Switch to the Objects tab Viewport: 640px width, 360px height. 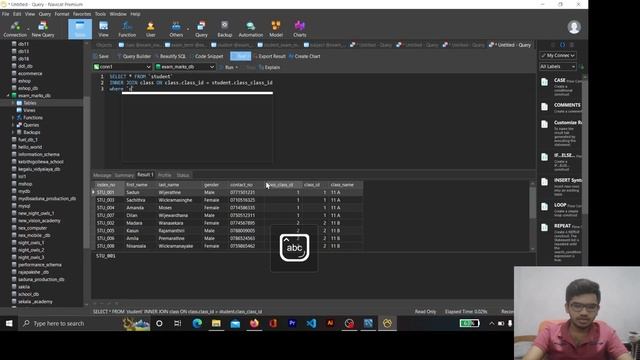point(104,45)
